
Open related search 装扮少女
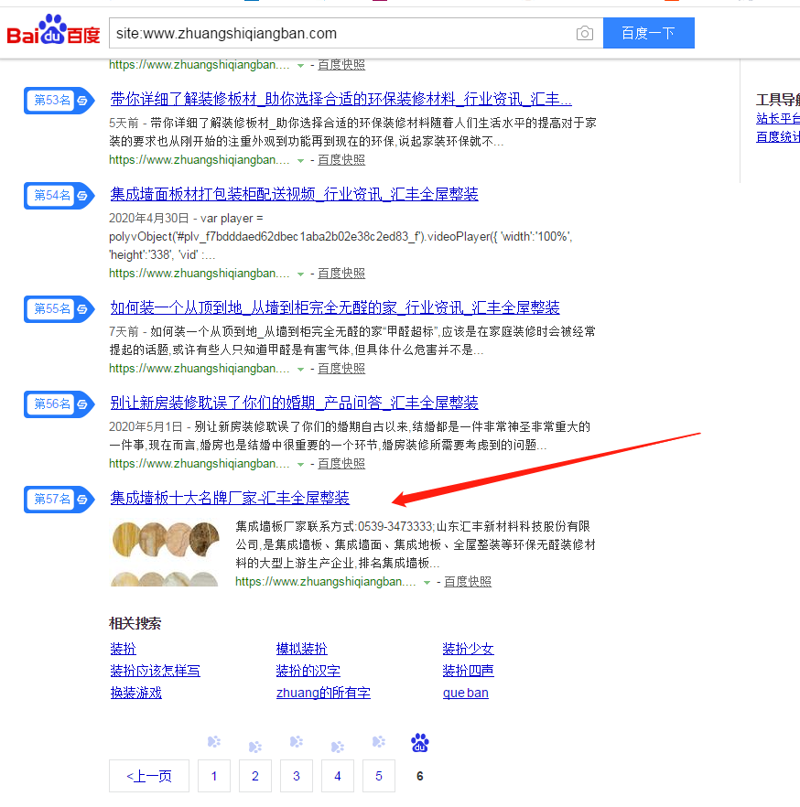coord(468,648)
